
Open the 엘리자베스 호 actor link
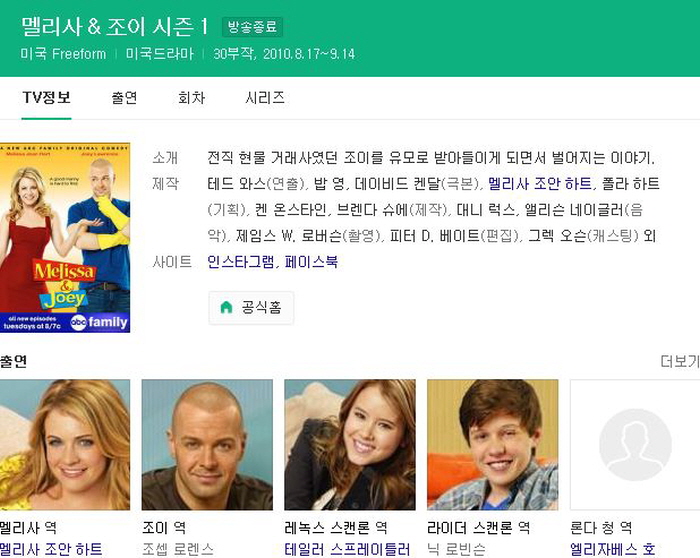(613, 549)
